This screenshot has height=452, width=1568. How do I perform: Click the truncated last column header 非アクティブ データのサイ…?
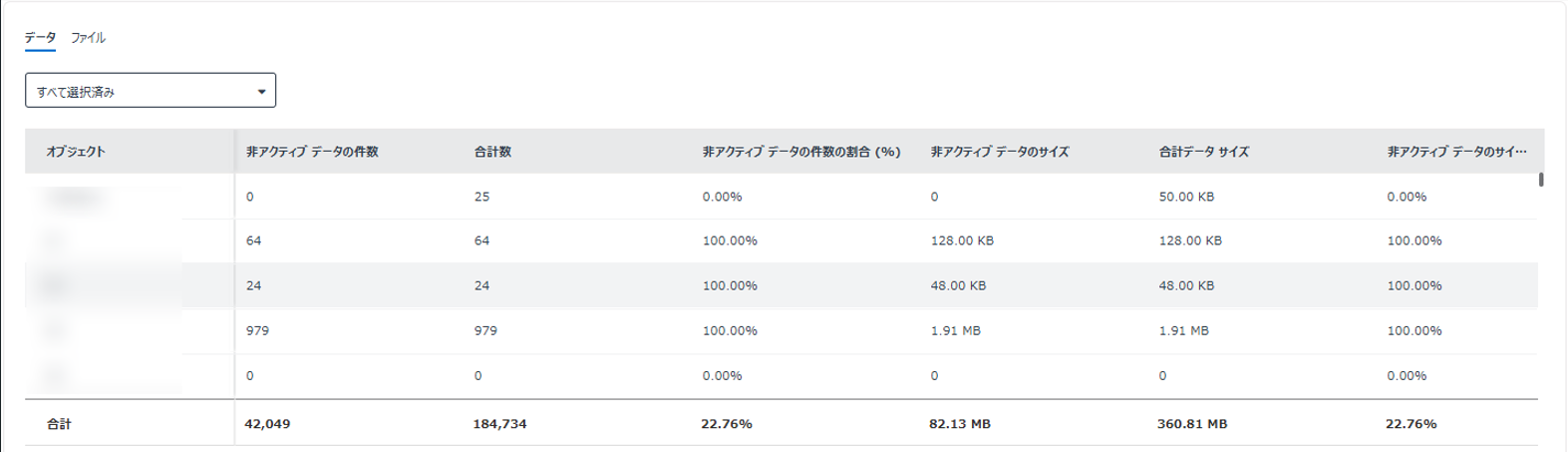point(1455,153)
